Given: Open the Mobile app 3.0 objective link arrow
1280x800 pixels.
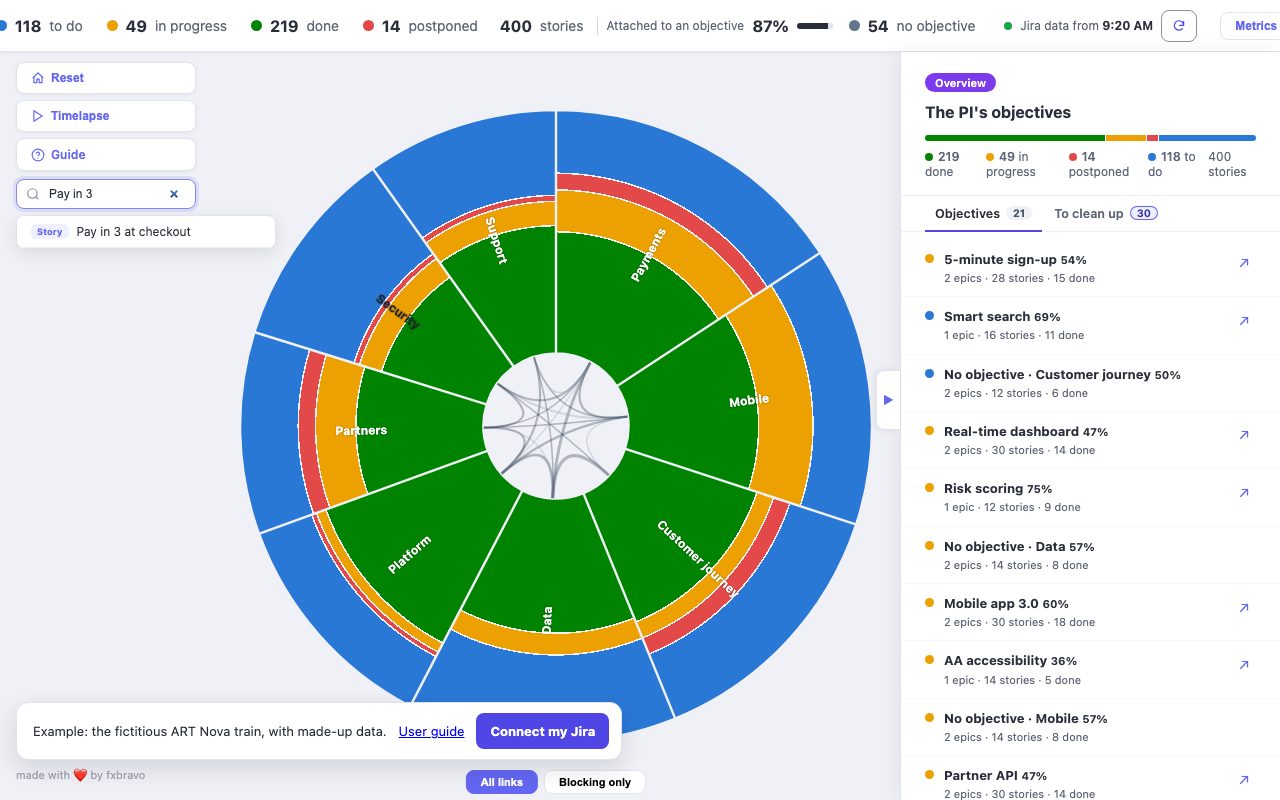Looking at the screenshot, I should pos(1244,608).
